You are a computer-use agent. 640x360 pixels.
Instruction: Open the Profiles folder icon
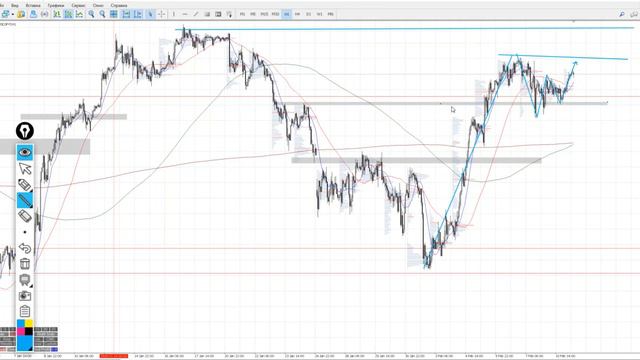click(x=21, y=14)
